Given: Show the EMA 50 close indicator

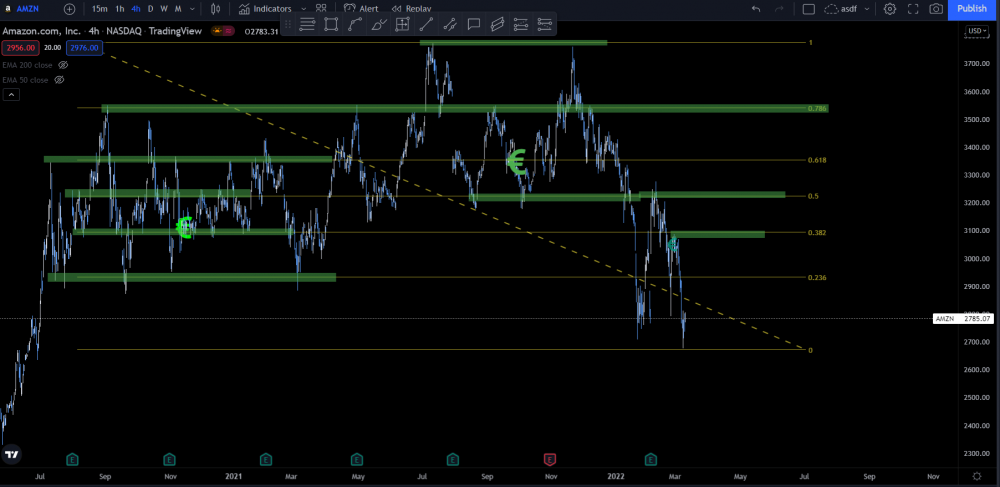Looking at the screenshot, I should click(59, 80).
